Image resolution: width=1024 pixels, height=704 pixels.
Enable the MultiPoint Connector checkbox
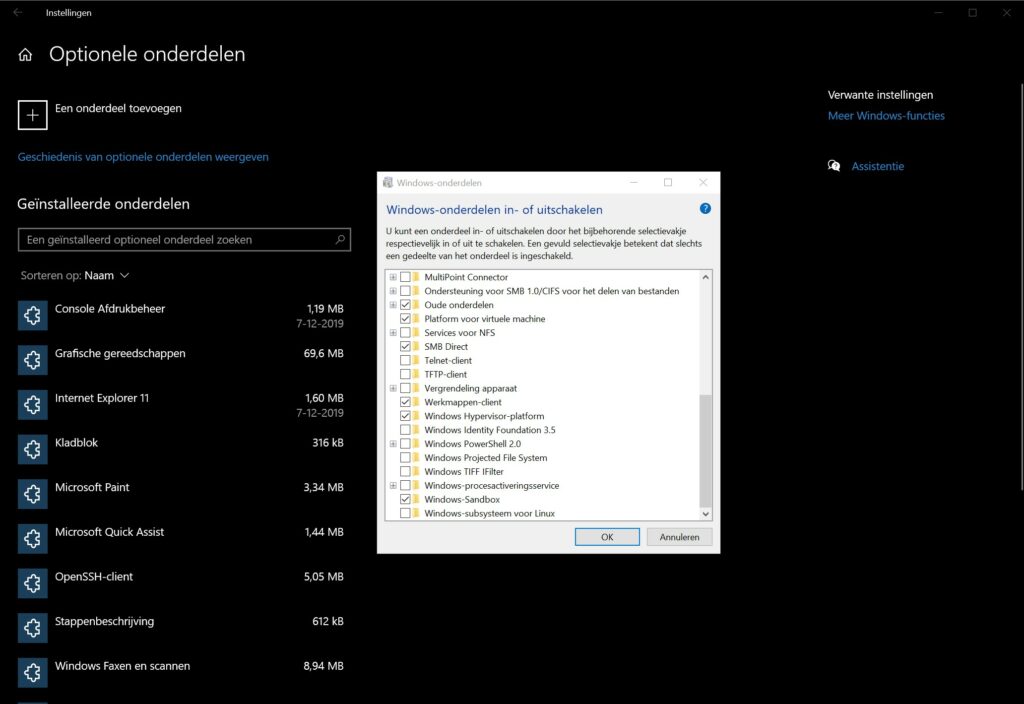click(x=405, y=277)
